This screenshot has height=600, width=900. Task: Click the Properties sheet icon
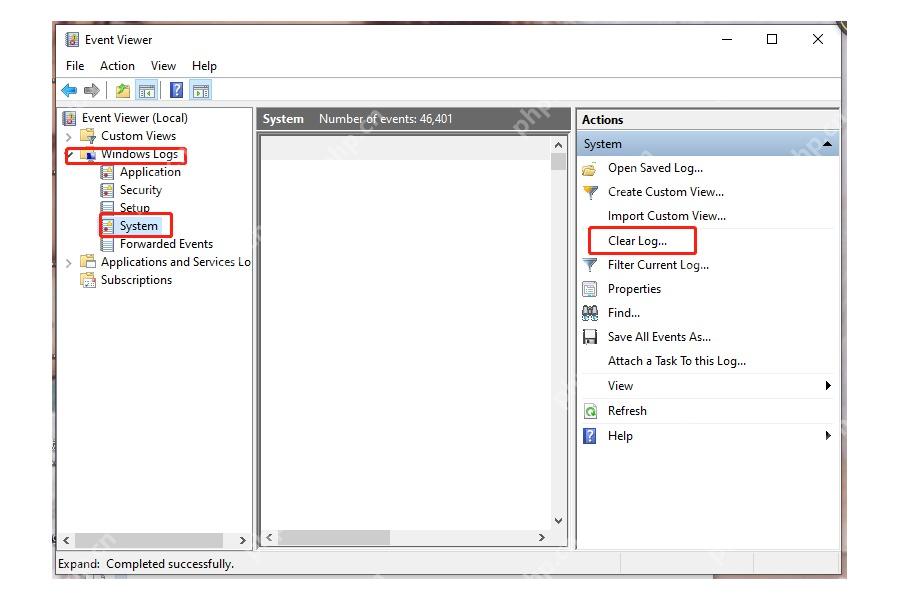pyautogui.click(x=589, y=289)
